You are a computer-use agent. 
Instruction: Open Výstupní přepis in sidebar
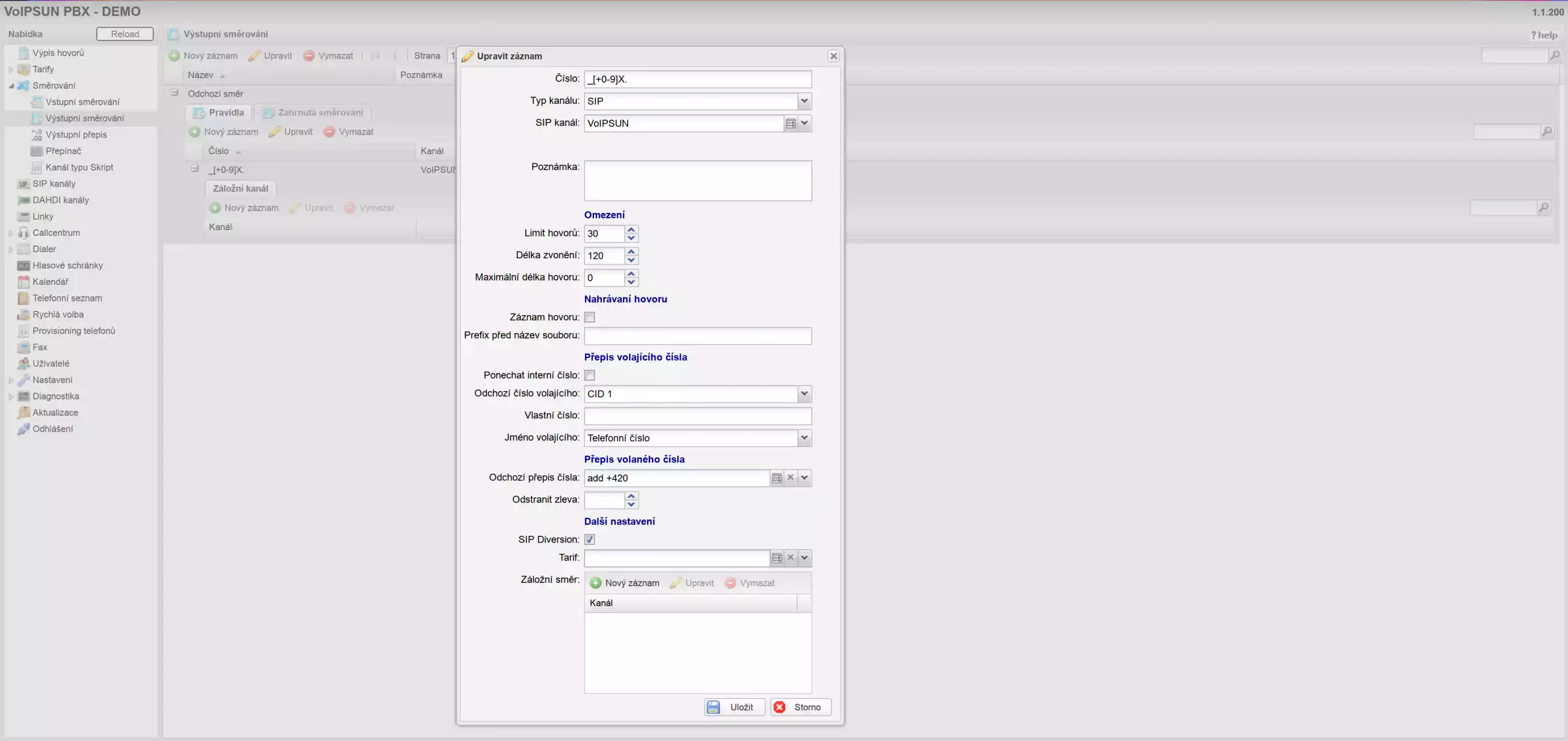click(76, 135)
